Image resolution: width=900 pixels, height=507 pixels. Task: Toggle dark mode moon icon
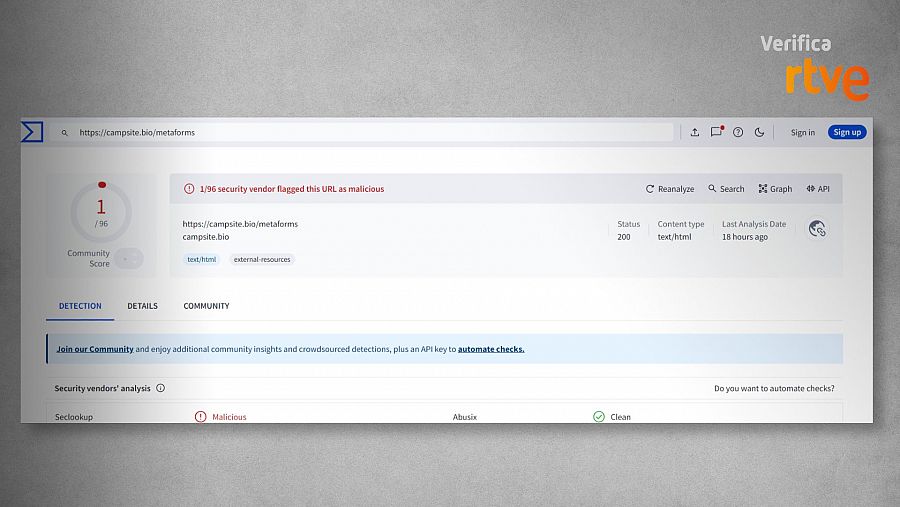[x=759, y=132]
